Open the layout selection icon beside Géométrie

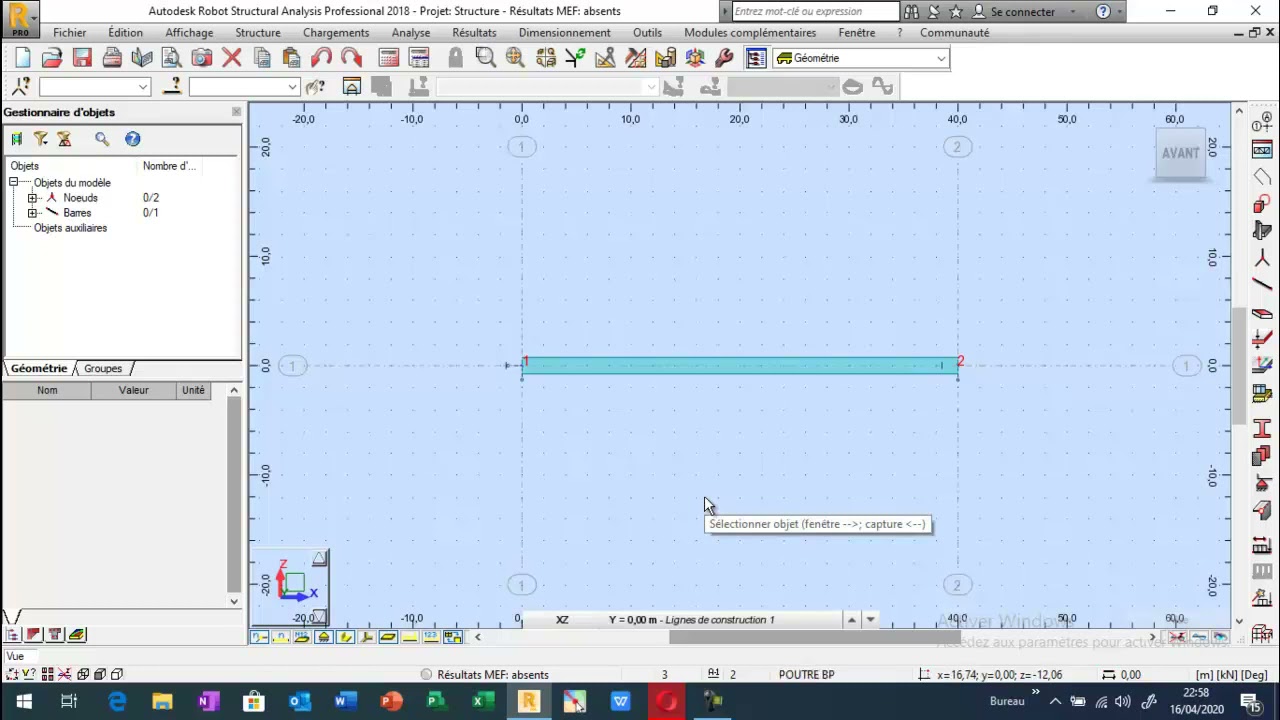click(756, 58)
